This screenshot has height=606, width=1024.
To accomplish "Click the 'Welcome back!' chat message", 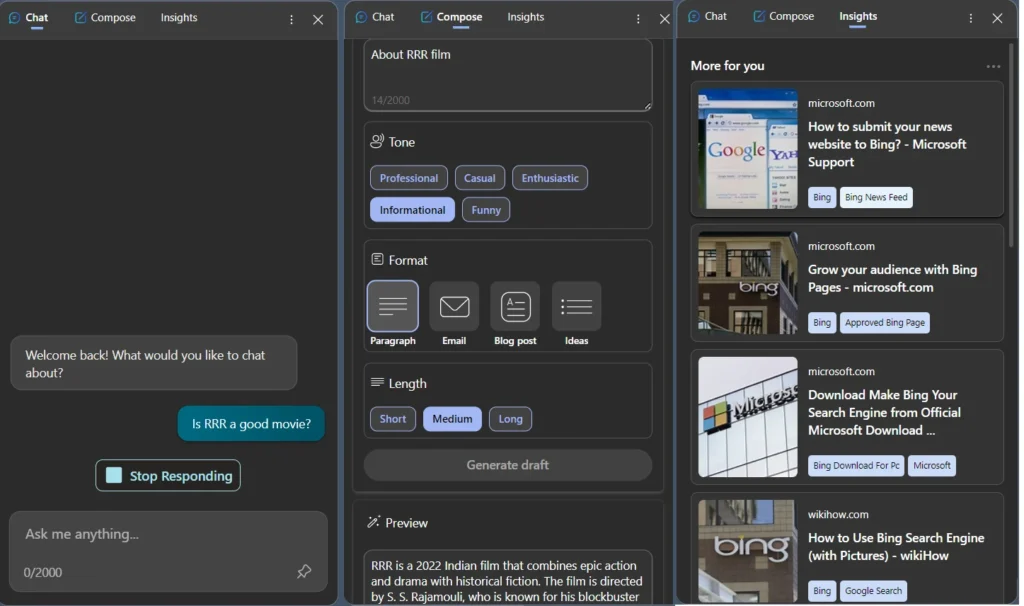I will tap(153, 363).
